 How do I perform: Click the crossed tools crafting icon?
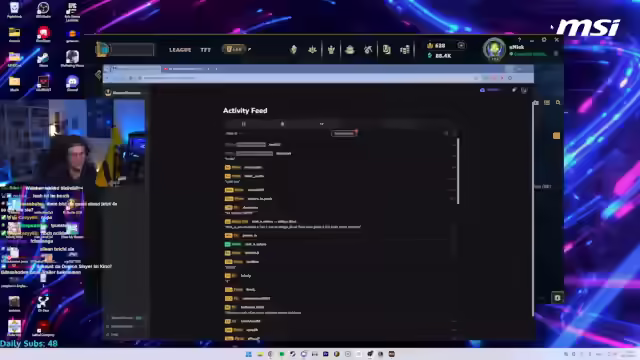coord(368,50)
